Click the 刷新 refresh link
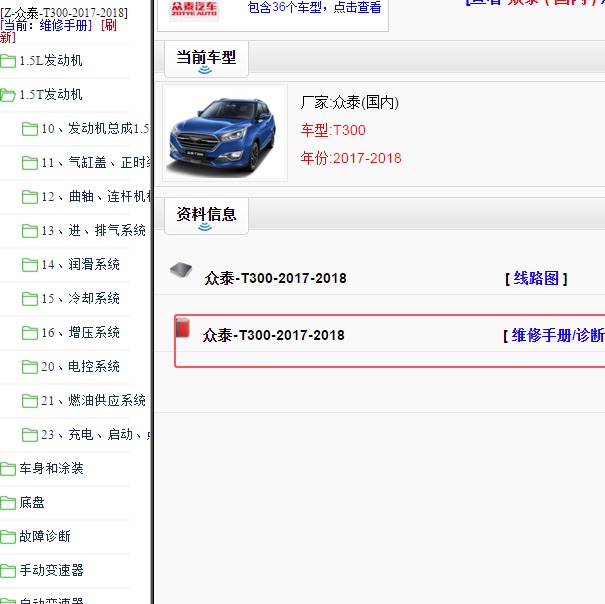Image resolution: width=605 pixels, height=604 pixels. tap(58, 31)
